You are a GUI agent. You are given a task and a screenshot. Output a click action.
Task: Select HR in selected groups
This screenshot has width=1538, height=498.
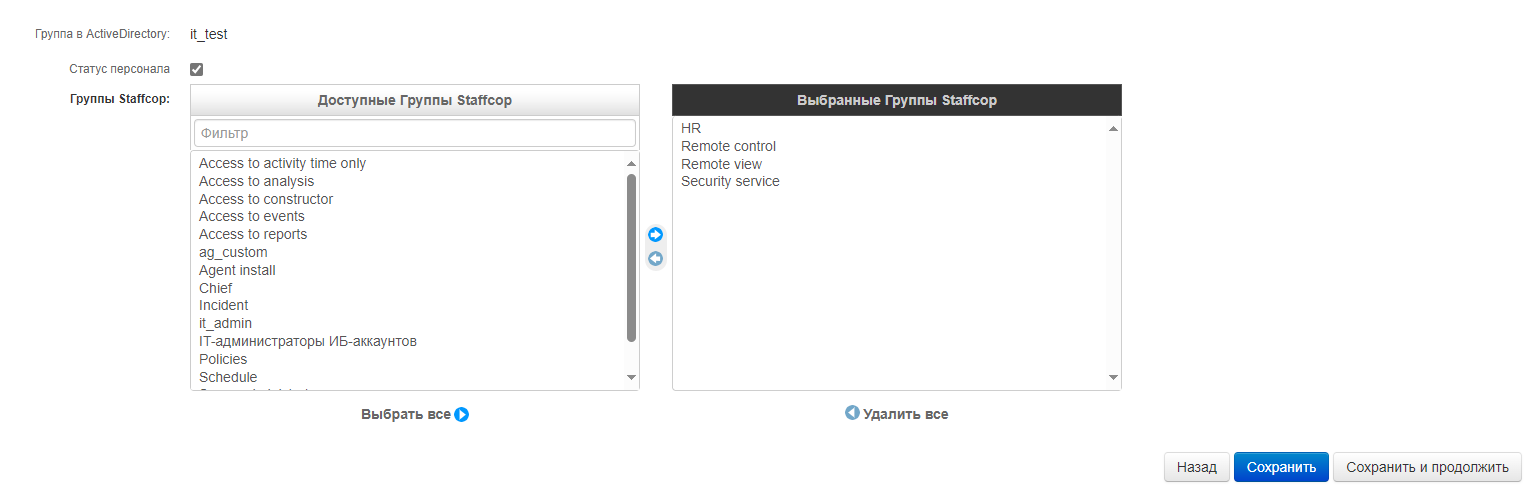(890, 128)
